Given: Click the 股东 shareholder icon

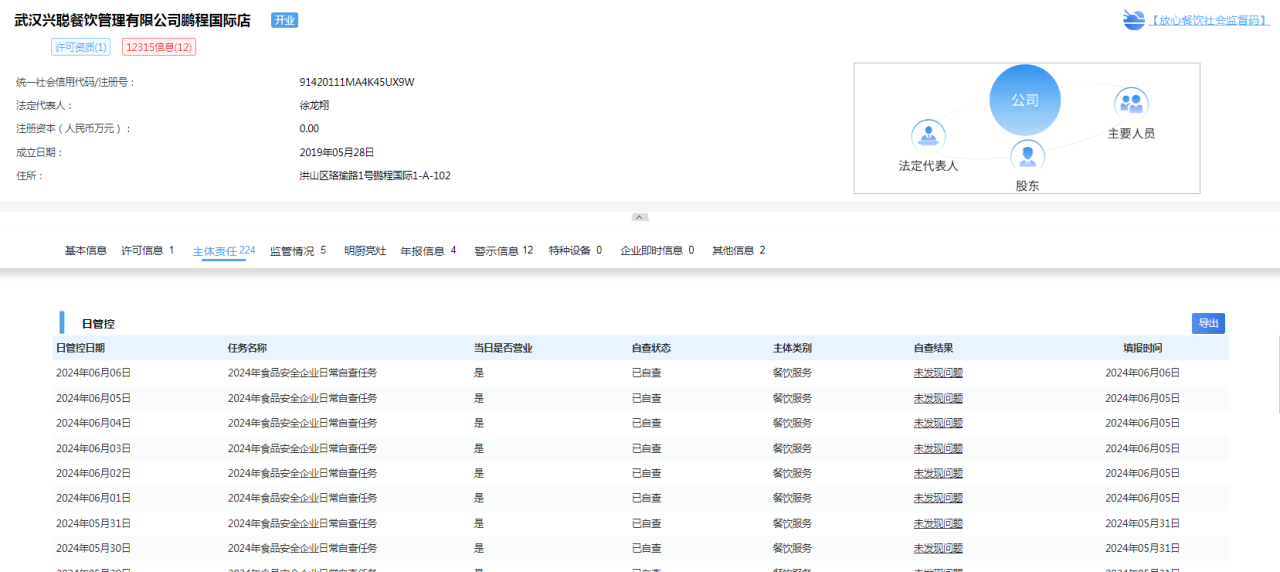Looking at the screenshot, I should click(x=1027, y=156).
